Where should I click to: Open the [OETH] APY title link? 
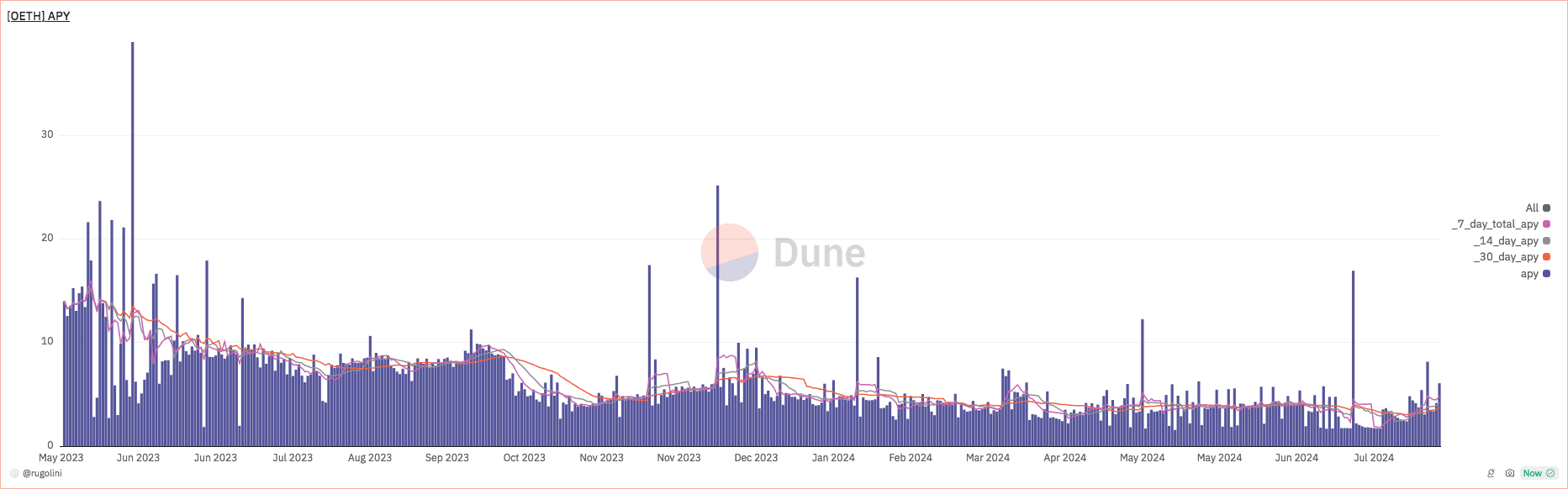(39, 16)
